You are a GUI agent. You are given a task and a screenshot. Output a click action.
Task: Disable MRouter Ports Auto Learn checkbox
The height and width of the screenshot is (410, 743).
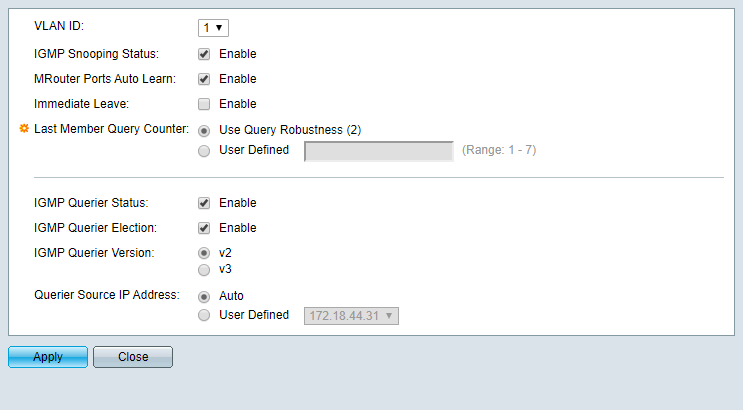click(x=204, y=79)
